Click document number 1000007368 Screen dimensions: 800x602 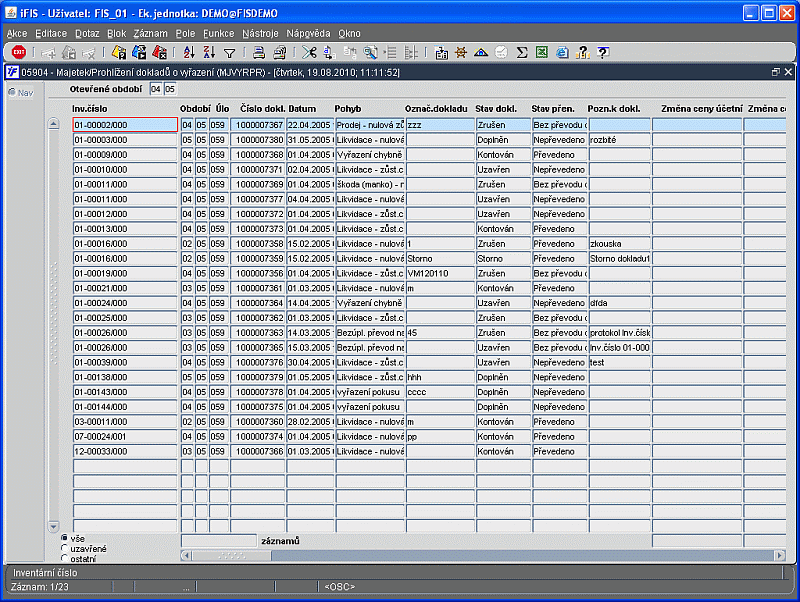(x=258, y=155)
